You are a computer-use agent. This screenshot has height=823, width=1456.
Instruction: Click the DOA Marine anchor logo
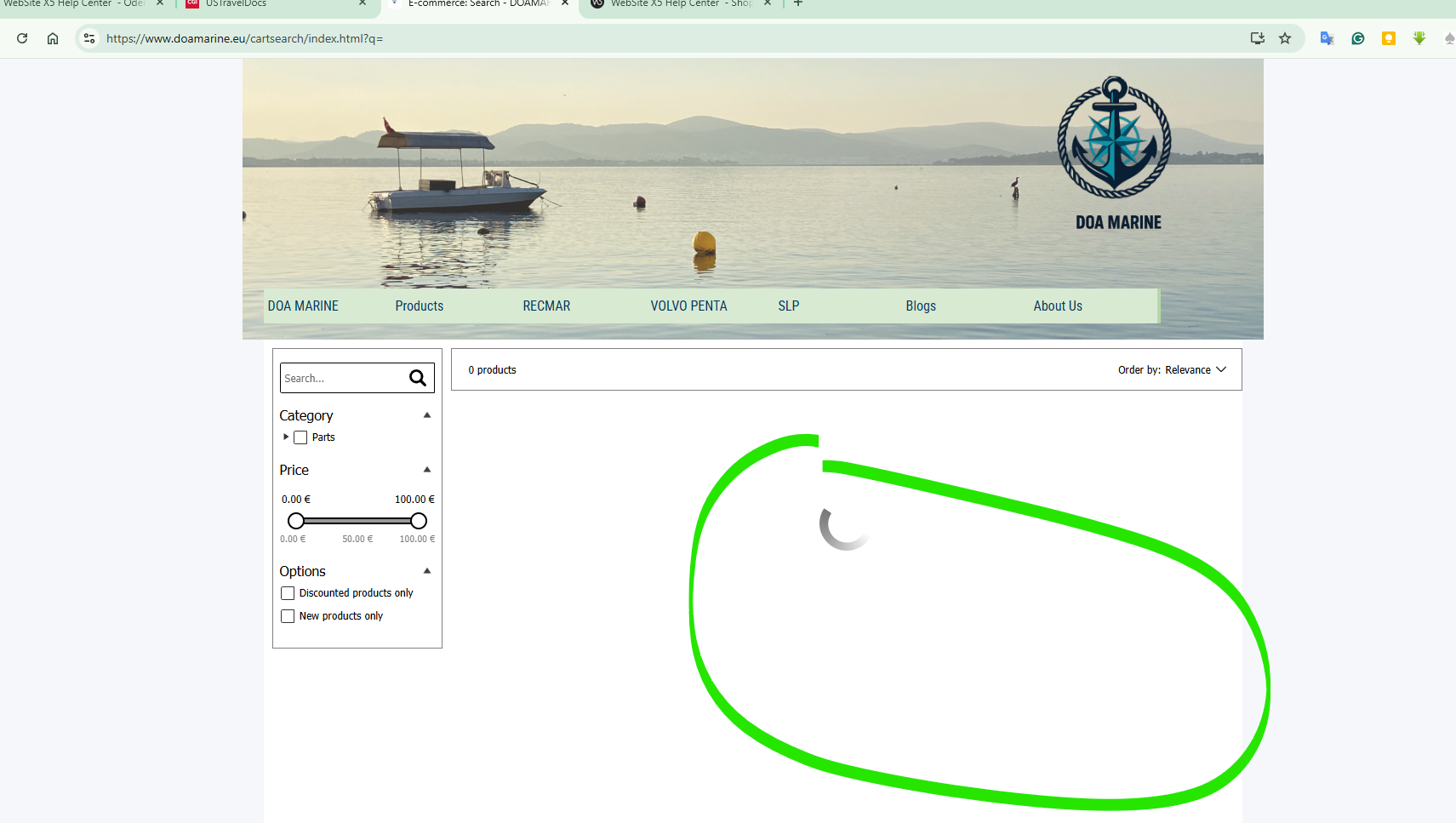1114,138
